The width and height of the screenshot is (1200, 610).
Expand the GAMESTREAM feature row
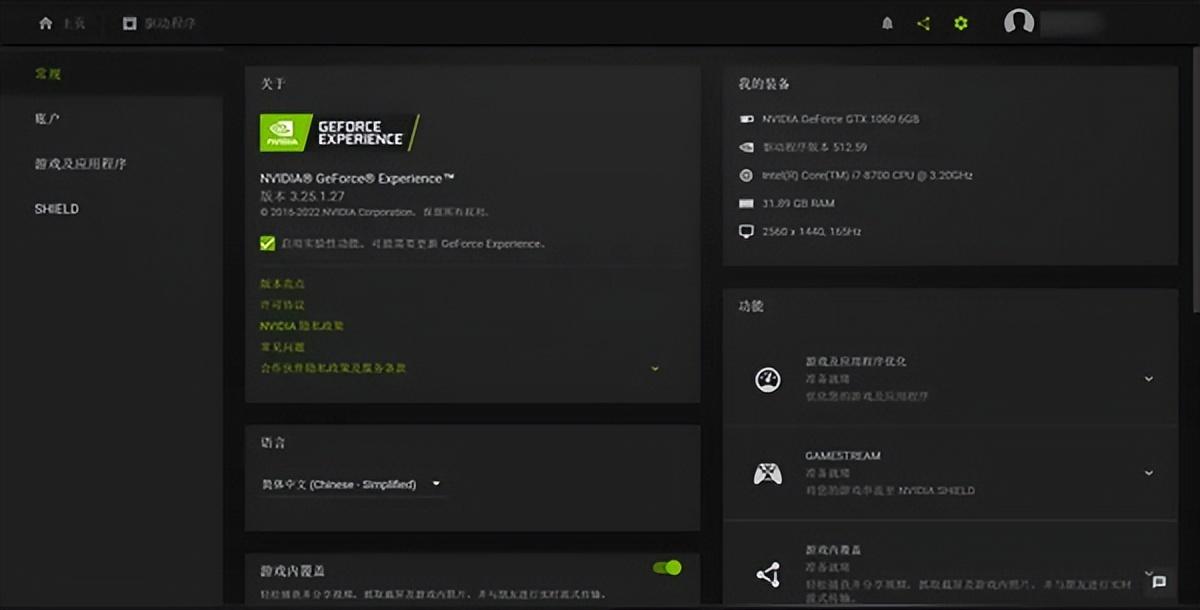click(x=1148, y=473)
